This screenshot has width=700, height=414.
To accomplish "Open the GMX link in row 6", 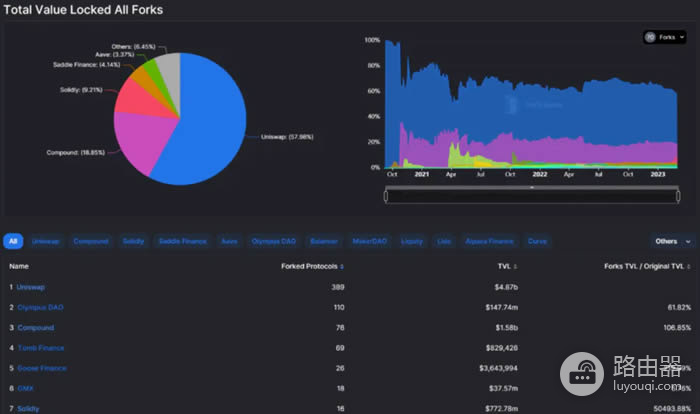I will [x=26, y=389].
